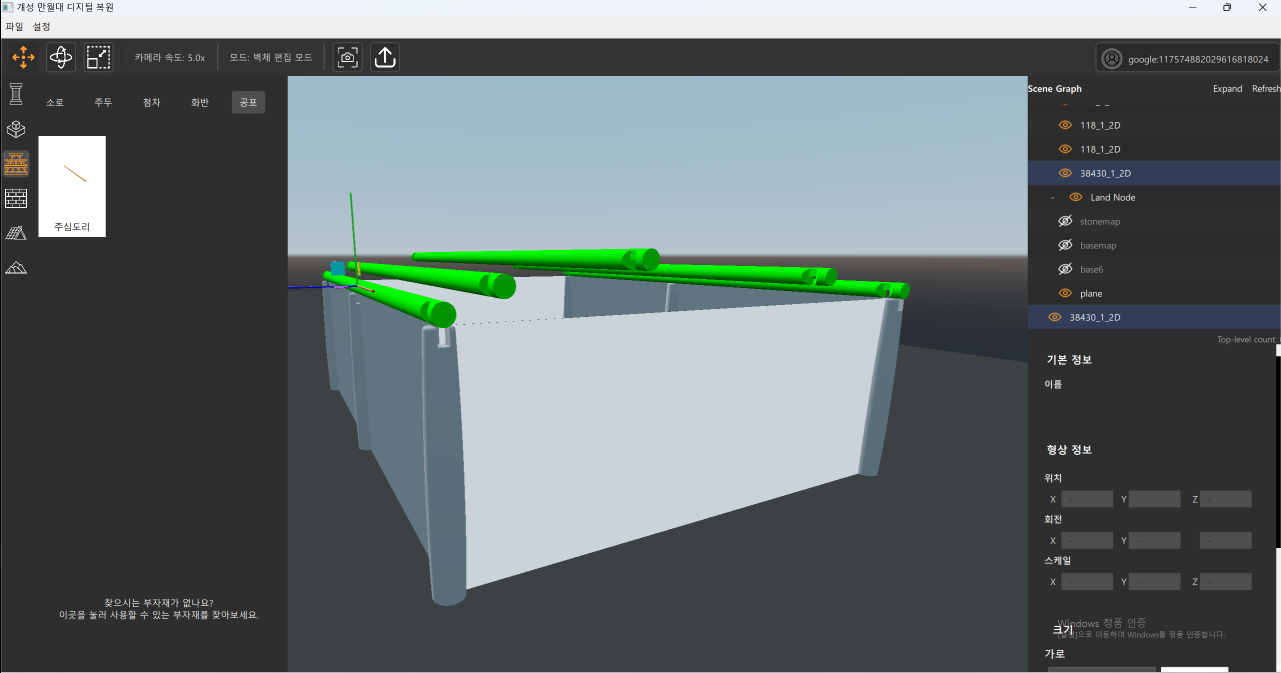Screen dimensions: 1281x673
Task: Open the 설정 menu
Action: click(x=42, y=26)
